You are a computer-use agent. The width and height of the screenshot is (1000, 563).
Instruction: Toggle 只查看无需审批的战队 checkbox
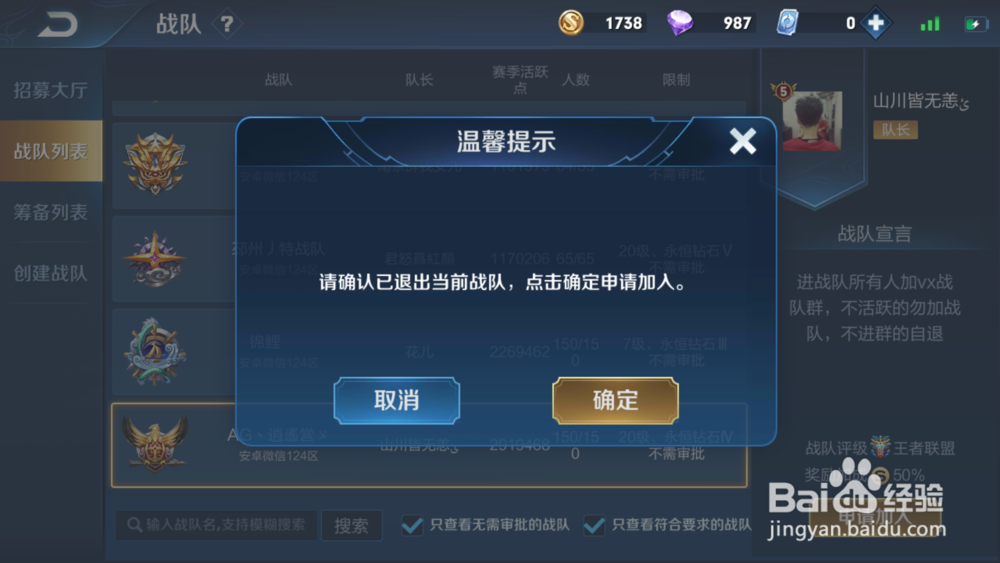412,525
